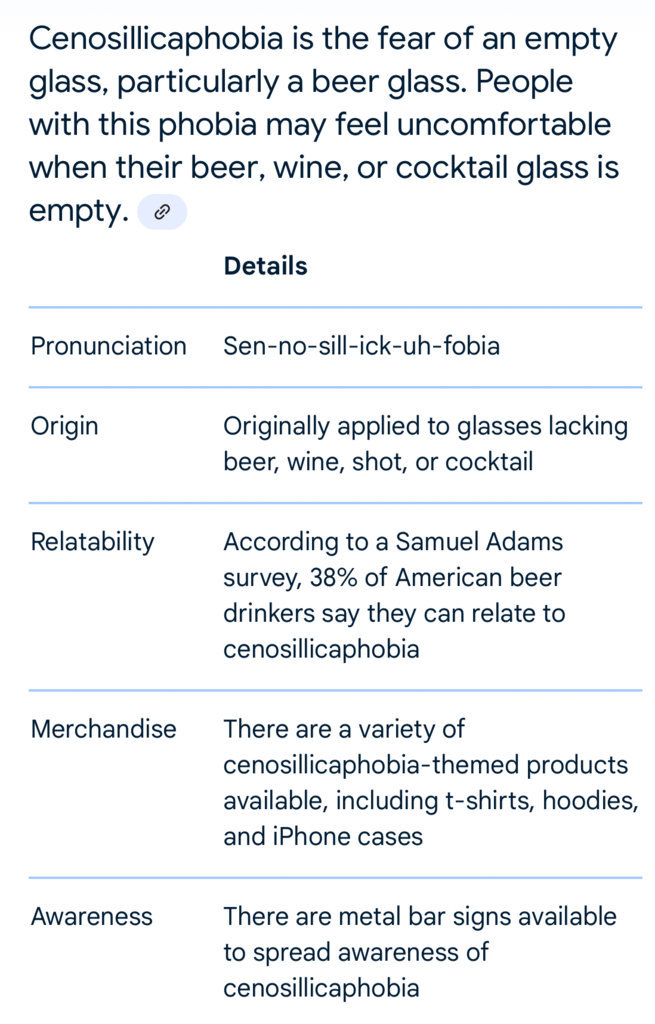Click the source link chip icon
The width and height of the screenshot is (655, 1024).
coord(162,212)
